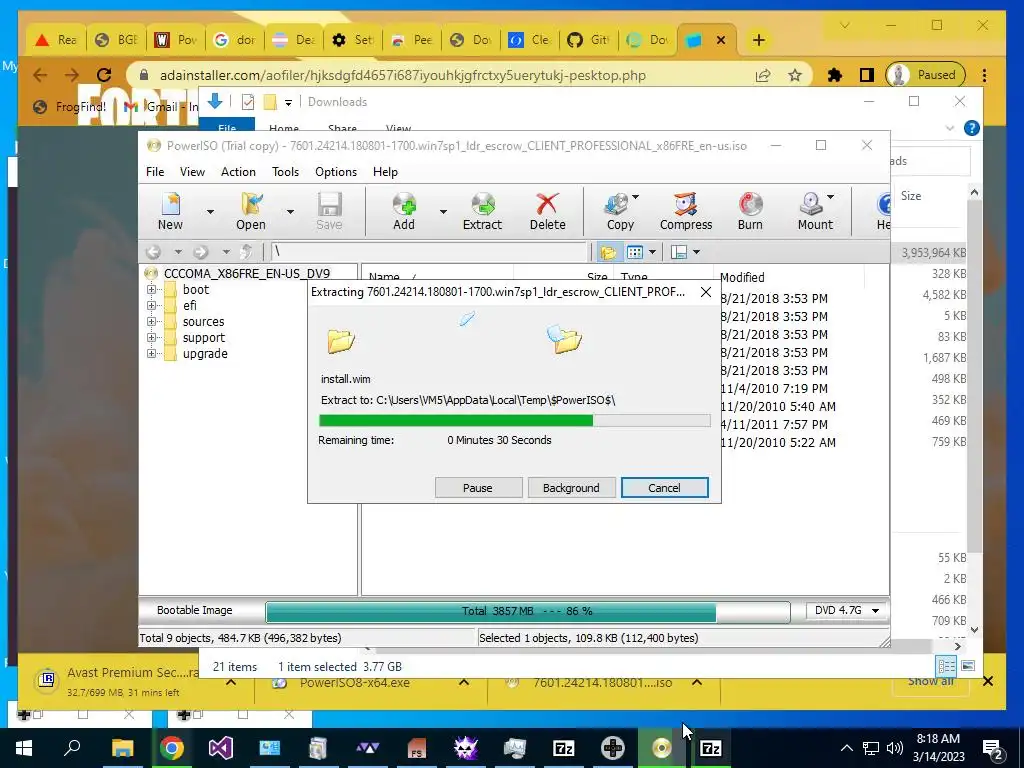
Task: Open the Tools menu
Action: pos(285,172)
